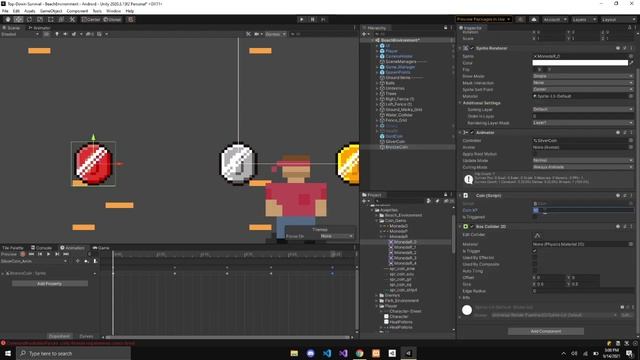Open the Component menu
This screenshot has width=640, height=360.
(x=77, y=11)
